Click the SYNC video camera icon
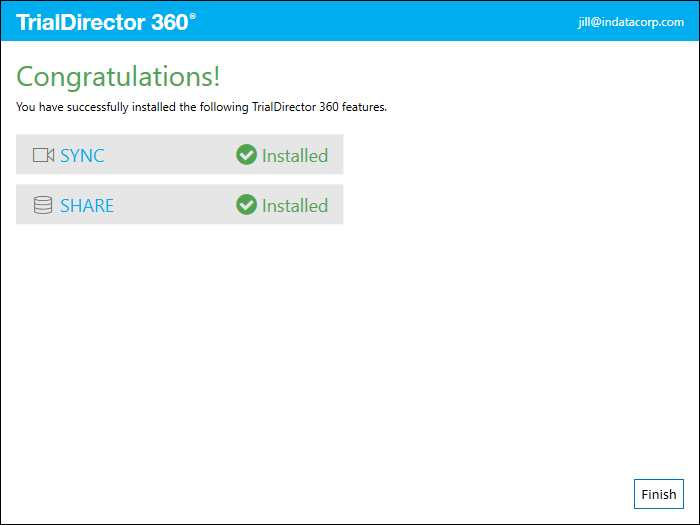Image resolution: width=700 pixels, height=525 pixels. pyautogui.click(x=43, y=155)
